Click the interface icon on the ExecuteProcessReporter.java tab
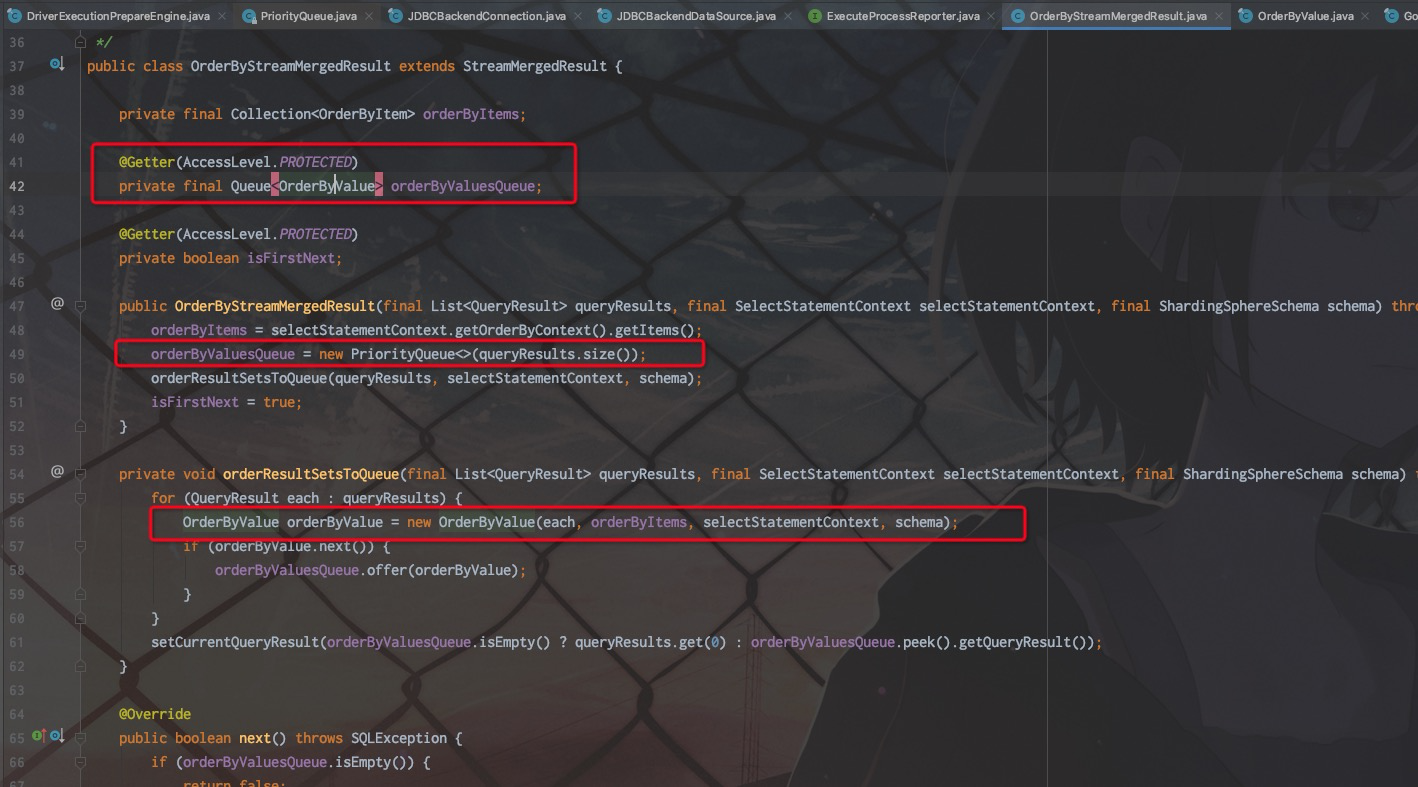This screenshot has width=1418, height=787. click(814, 16)
